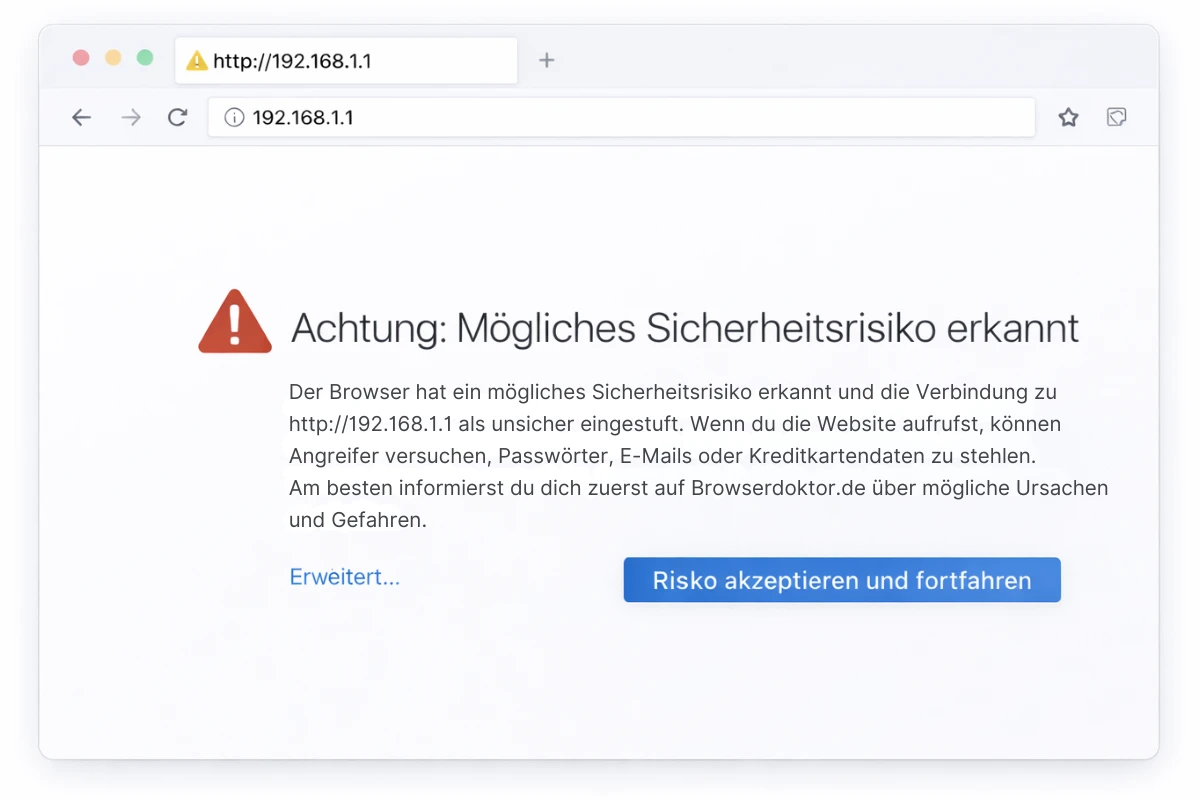Open site information via the circled-i icon
1200x800 pixels.
[x=233, y=117]
